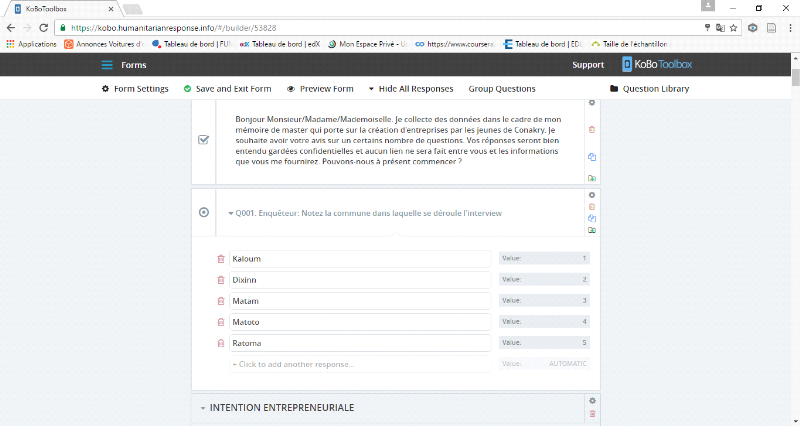Add question Q001 to library
The width and height of the screenshot is (800, 426).
pos(592,230)
